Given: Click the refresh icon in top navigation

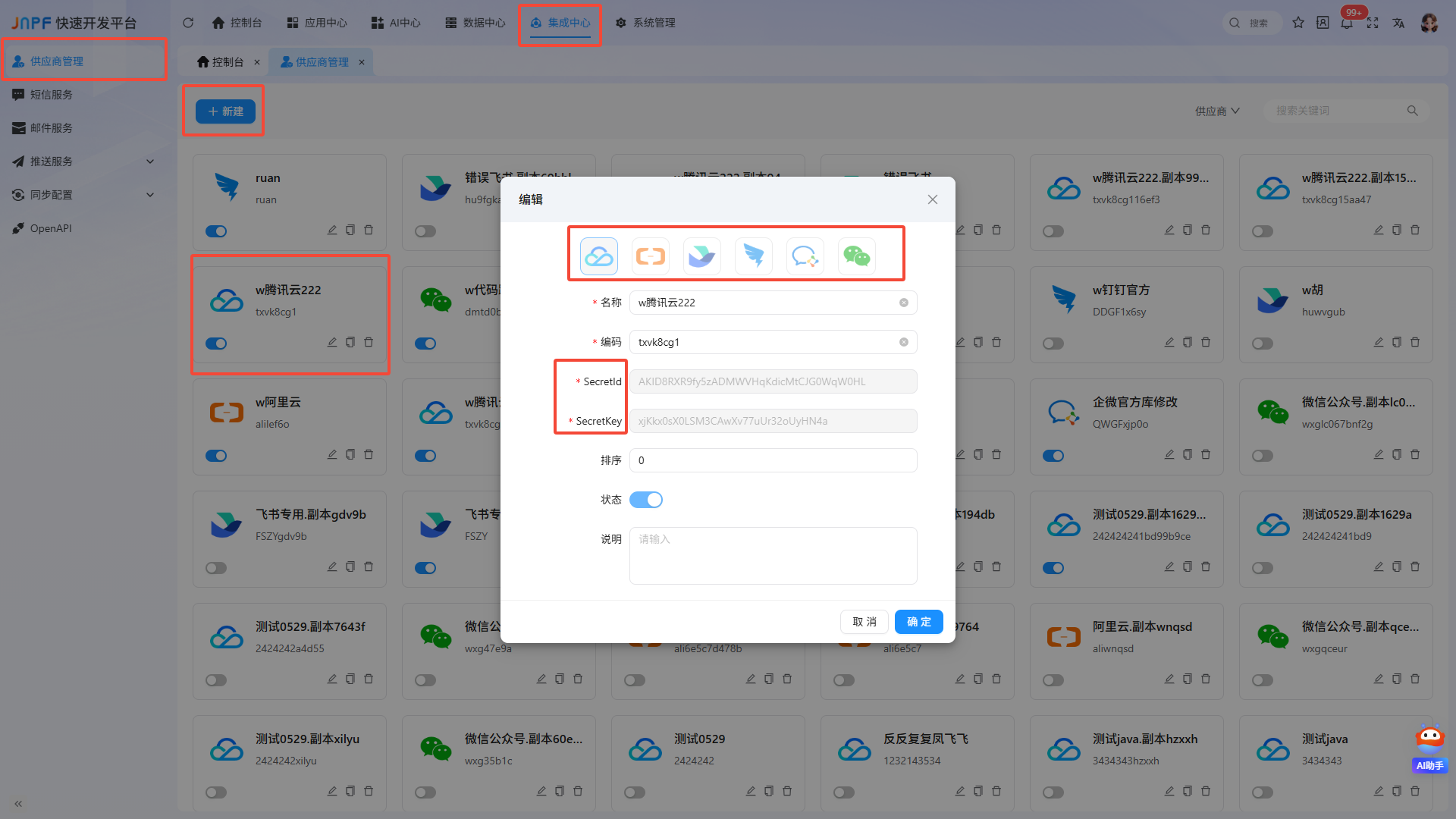Looking at the screenshot, I should (x=188, y=23).
